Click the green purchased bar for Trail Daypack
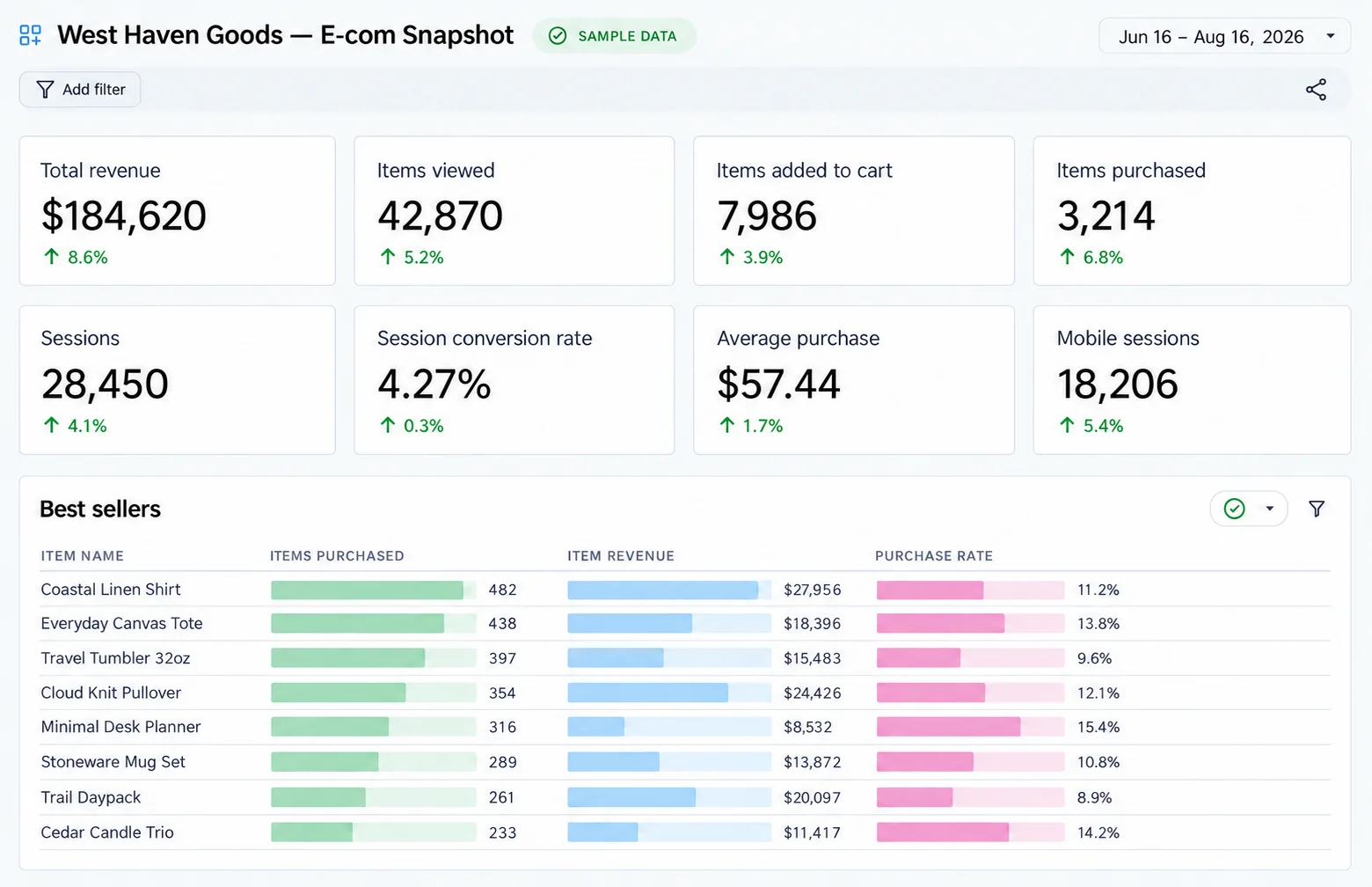The image size is (1372, 887). coord(318,797)
